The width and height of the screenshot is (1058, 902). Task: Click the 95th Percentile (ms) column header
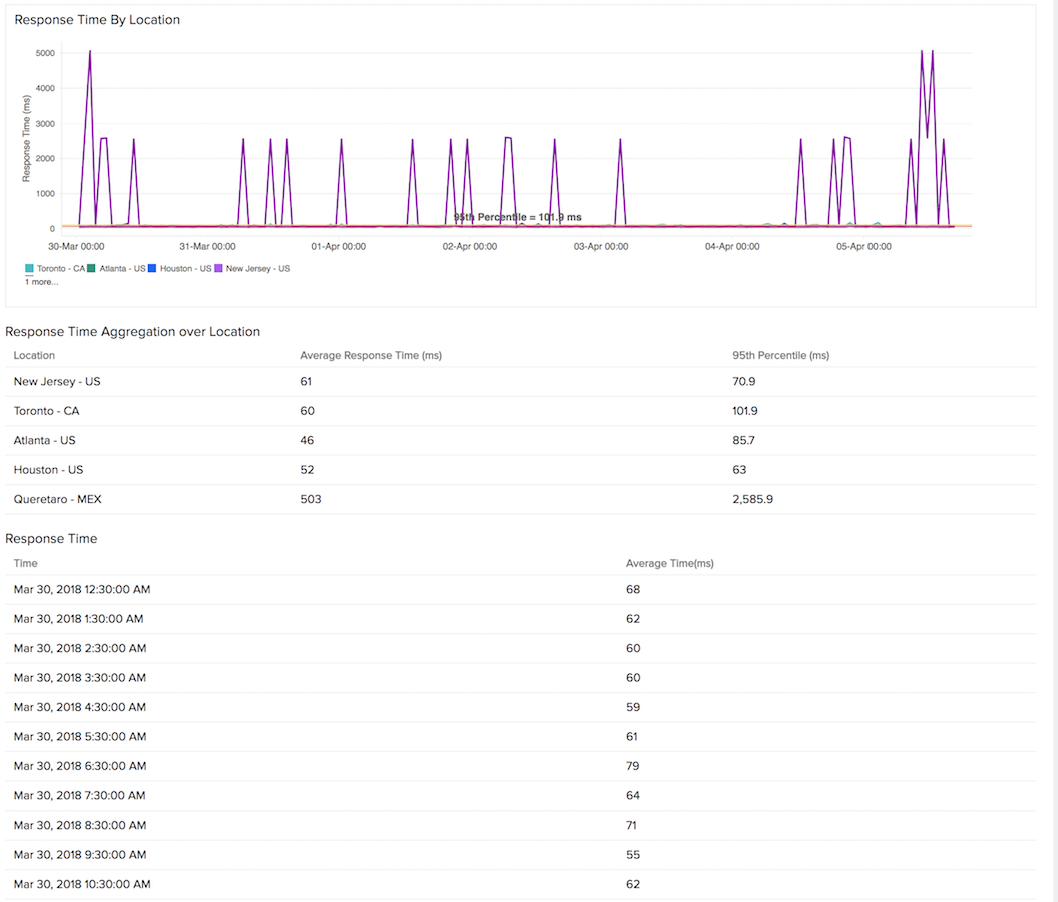780,355
